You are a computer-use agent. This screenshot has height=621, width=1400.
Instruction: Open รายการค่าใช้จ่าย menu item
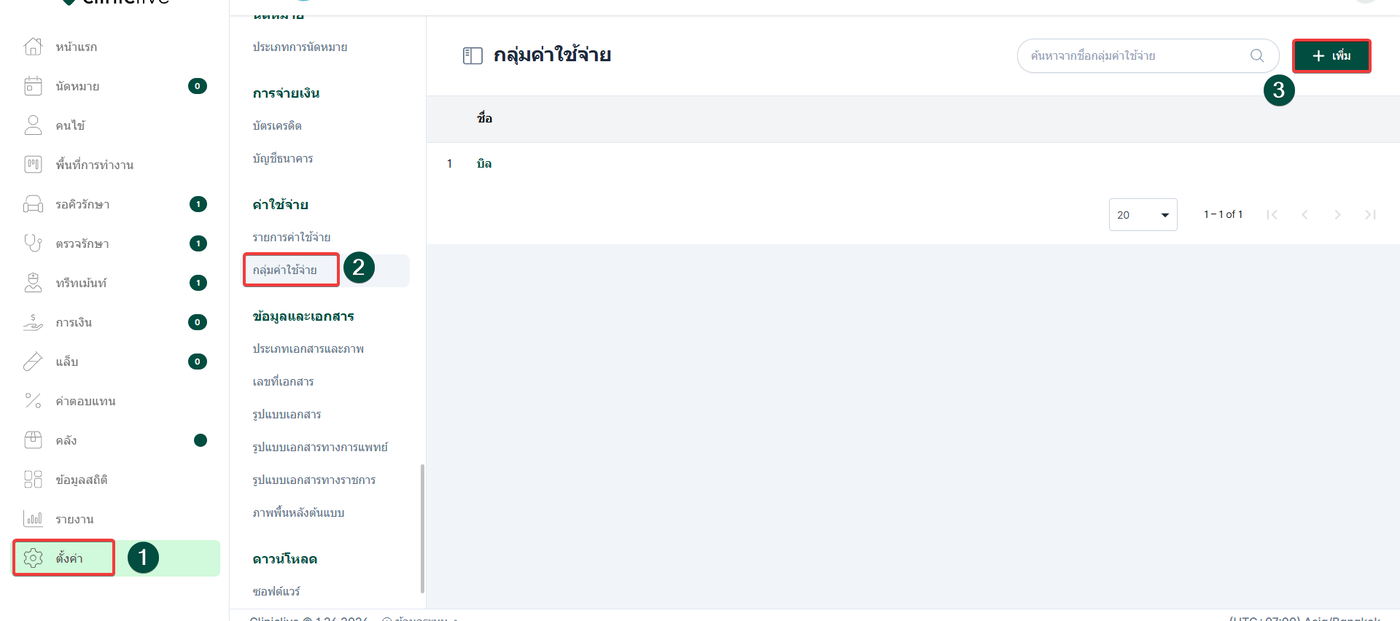pos(291,237)
